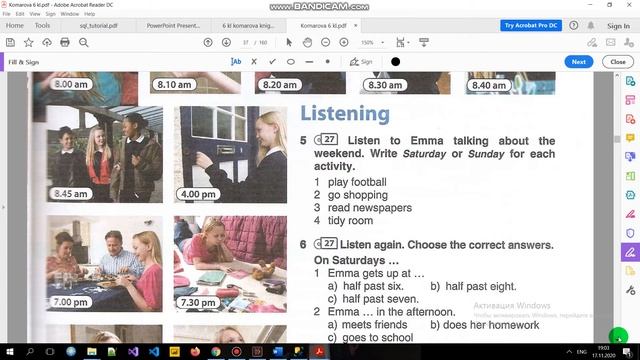640x360 pixels.
Task: Expand the left navigation pane arrow
Action: point(3,207)
